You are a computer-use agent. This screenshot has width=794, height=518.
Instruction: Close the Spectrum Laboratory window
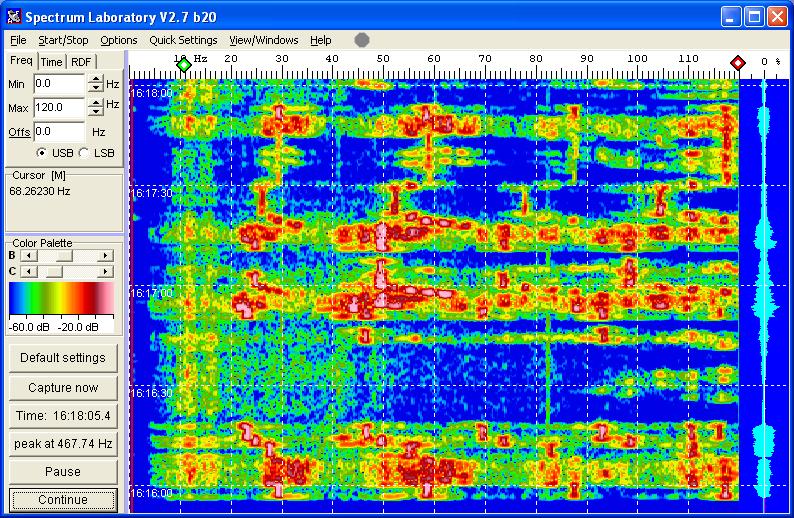tap(777, 17)
